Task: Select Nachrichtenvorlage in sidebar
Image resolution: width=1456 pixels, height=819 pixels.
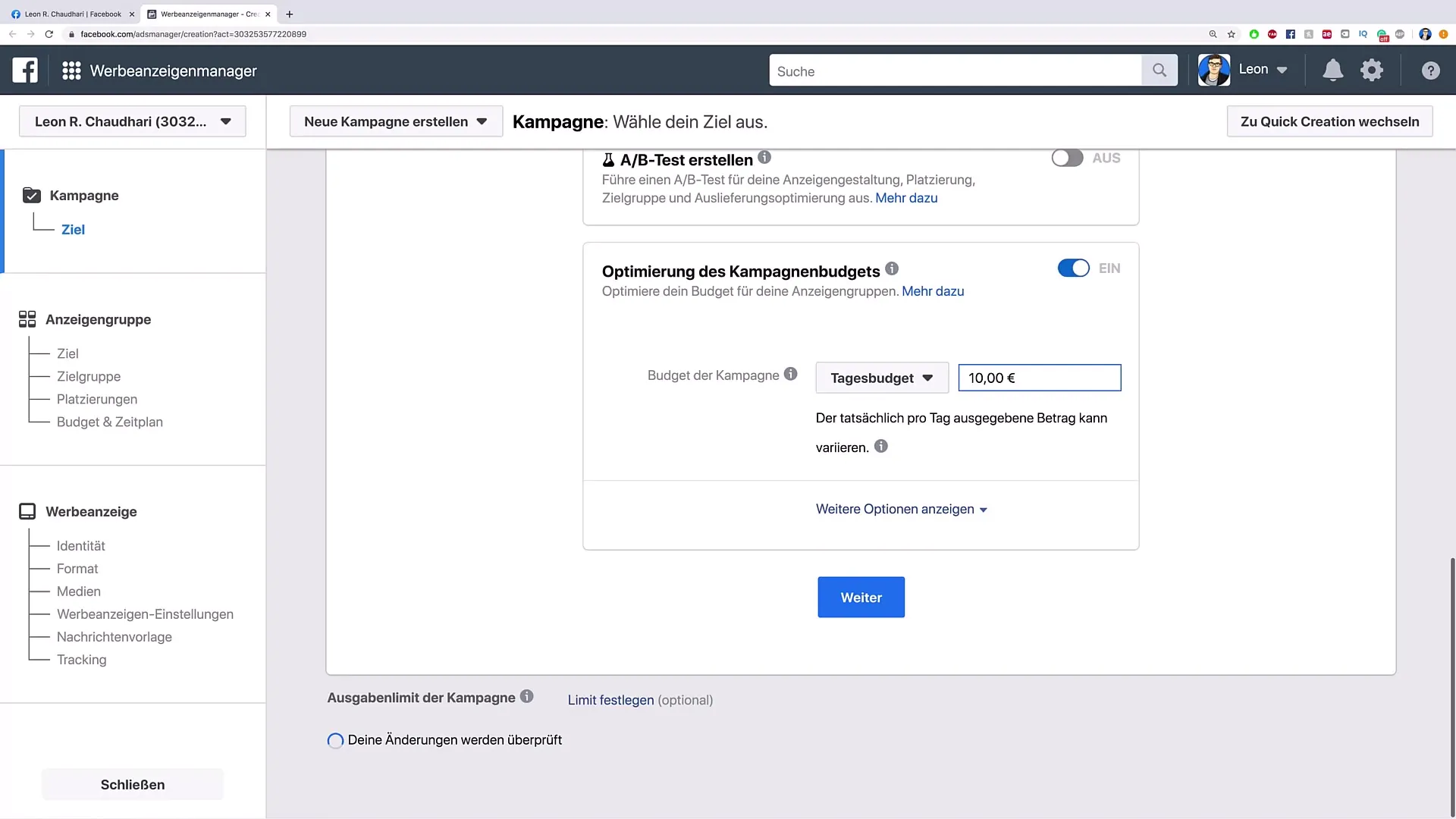Action: pyautogui.click(x=115, y=637)
